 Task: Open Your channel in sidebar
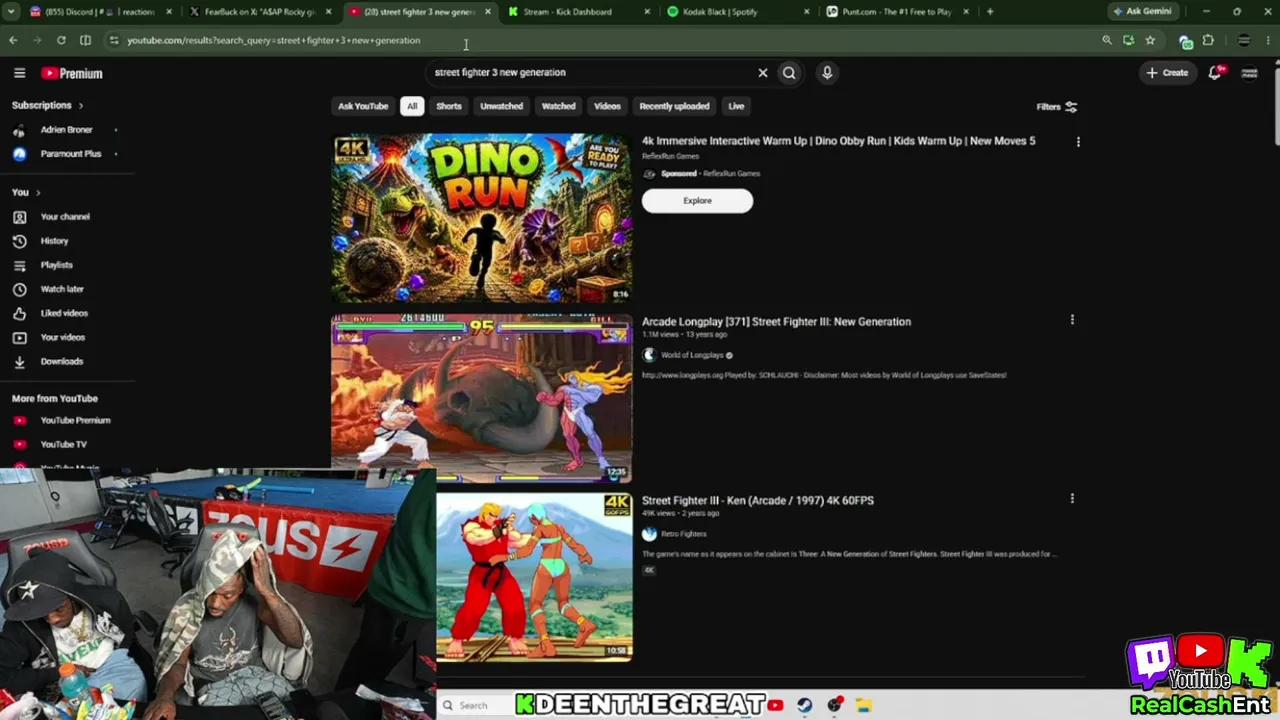coord(66,216)
